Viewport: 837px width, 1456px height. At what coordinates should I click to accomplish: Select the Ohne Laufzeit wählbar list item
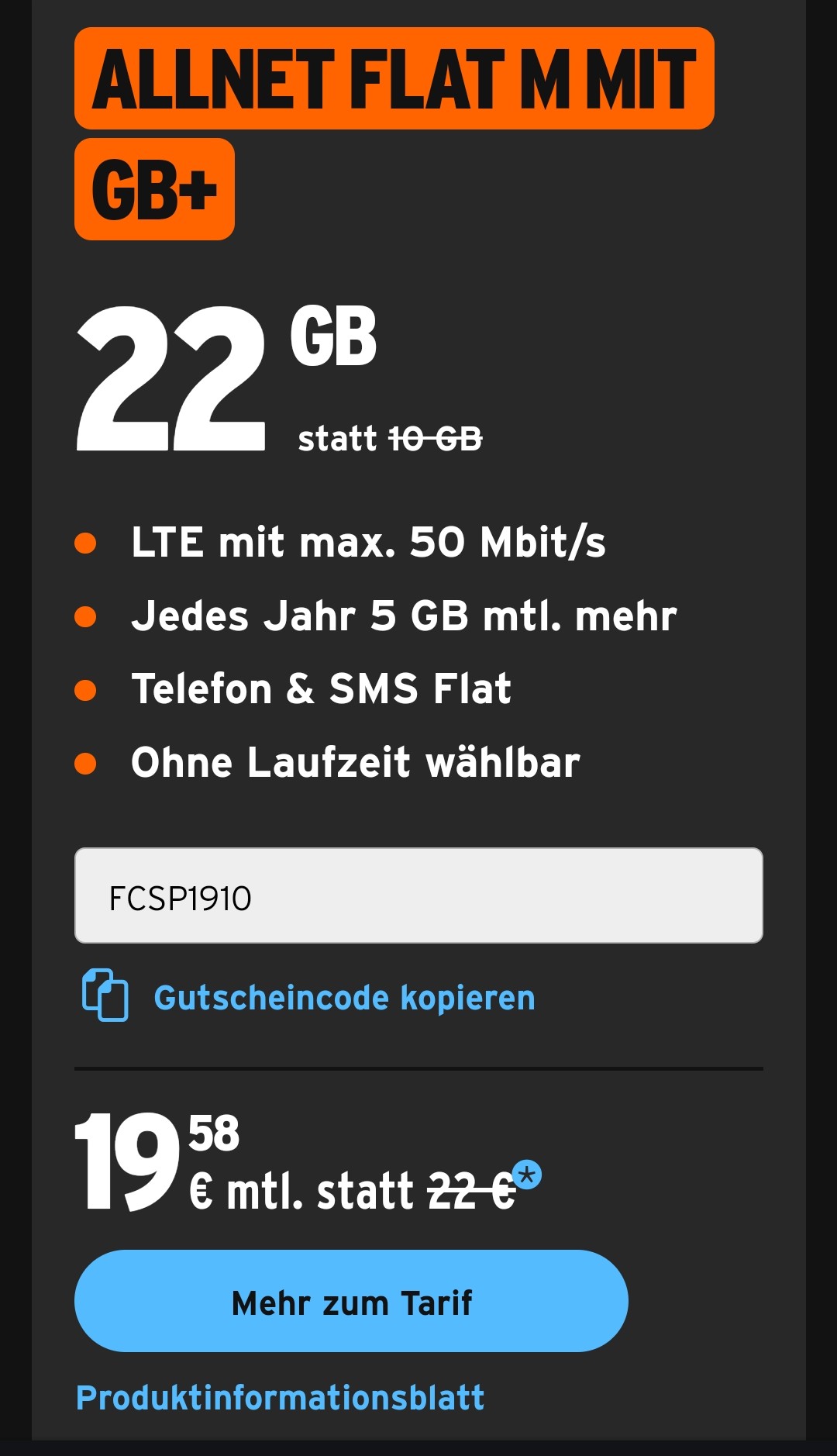click(356, 761)
